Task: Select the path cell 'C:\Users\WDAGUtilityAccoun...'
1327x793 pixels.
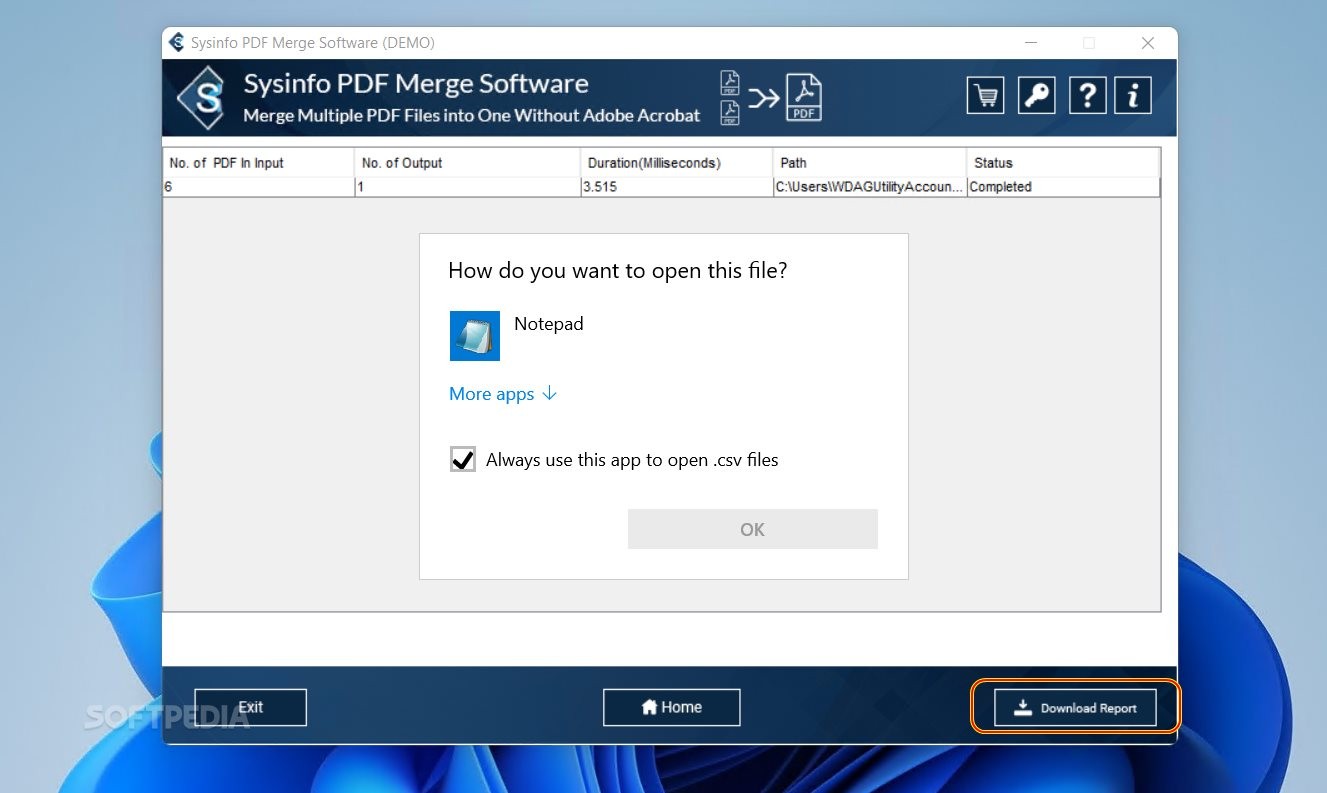Action: coord(870,187)
